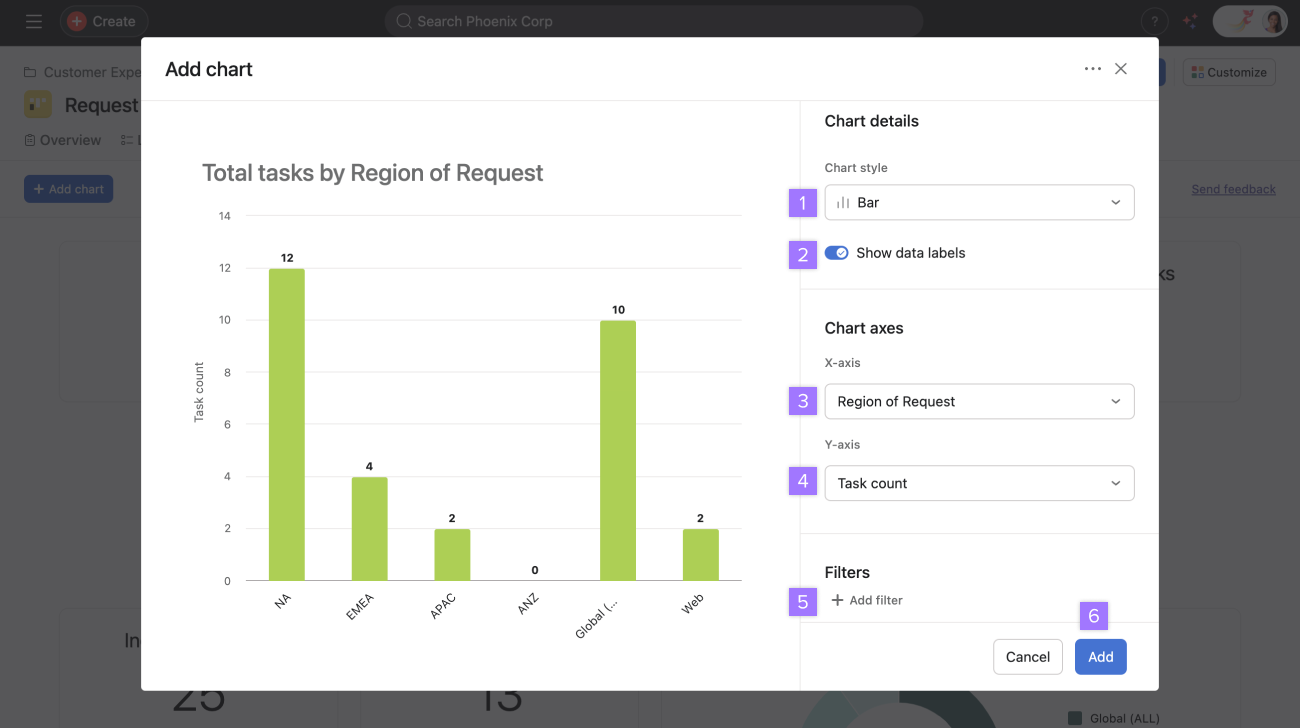Click the Customer Experience folder icon
Screen dimensions: 1300x728
click(29, 71)
